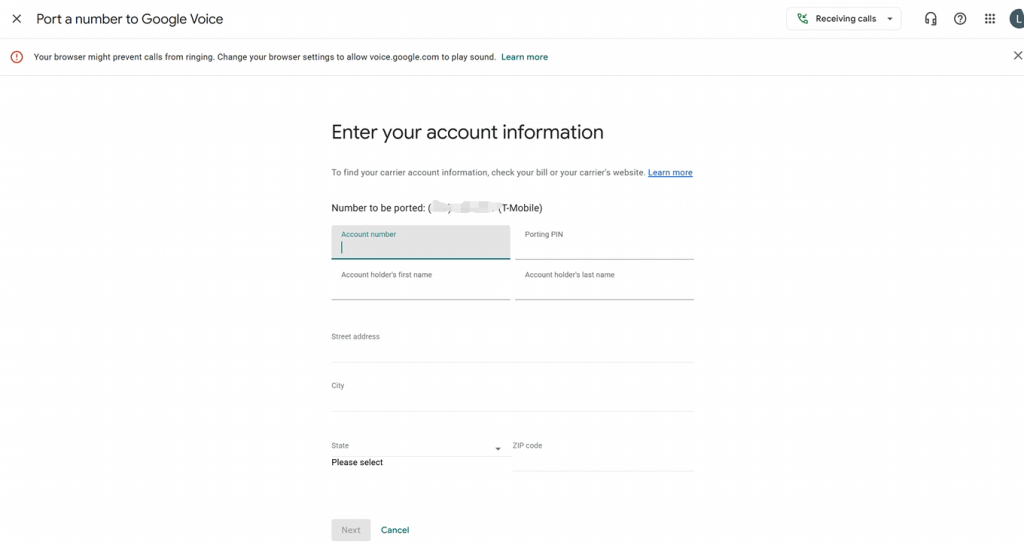
Task: Click the phone icon in Receiving calls
Action: point(803,19)
